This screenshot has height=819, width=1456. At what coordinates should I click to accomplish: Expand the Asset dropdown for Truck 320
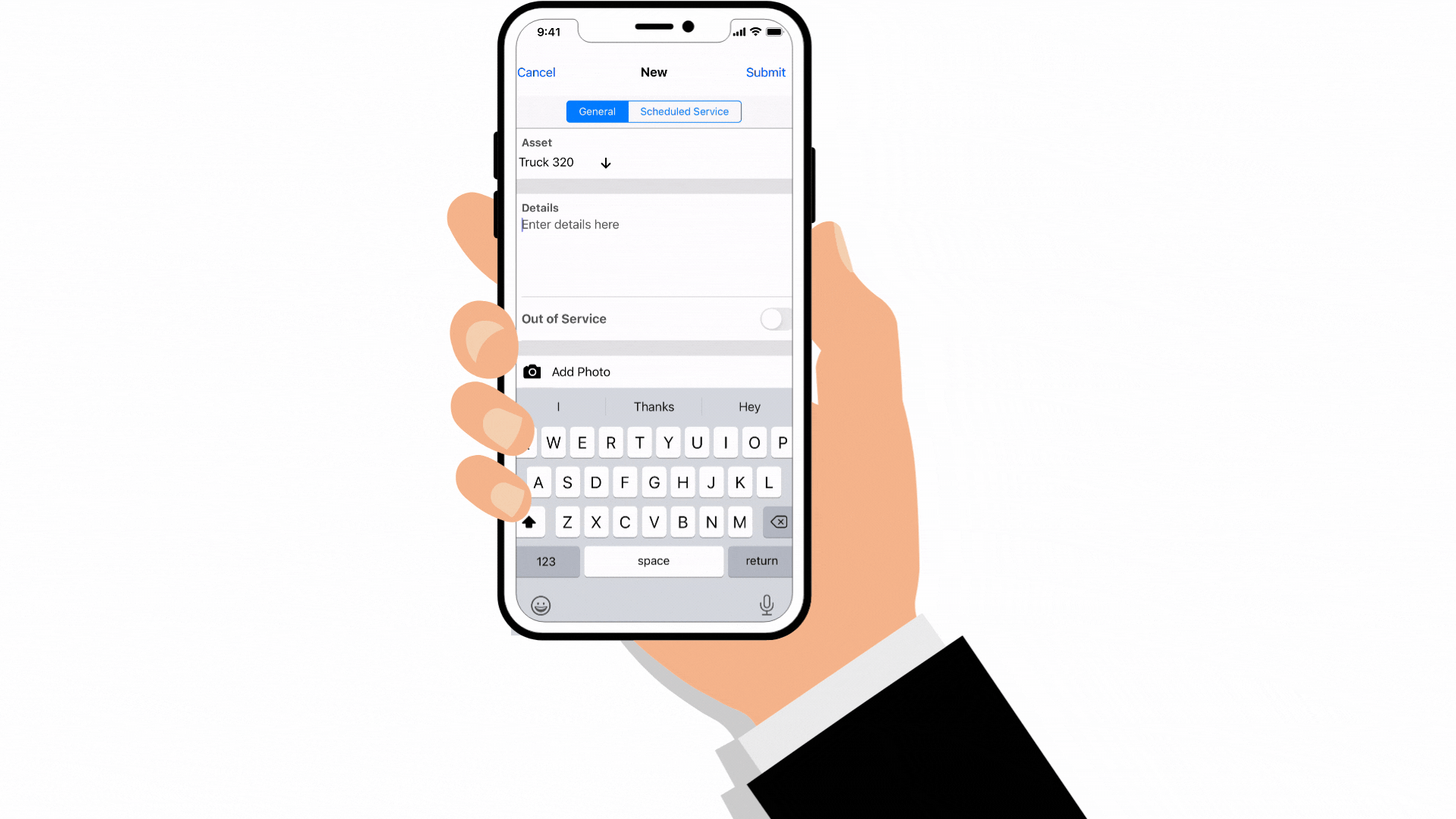click(605, 162)
